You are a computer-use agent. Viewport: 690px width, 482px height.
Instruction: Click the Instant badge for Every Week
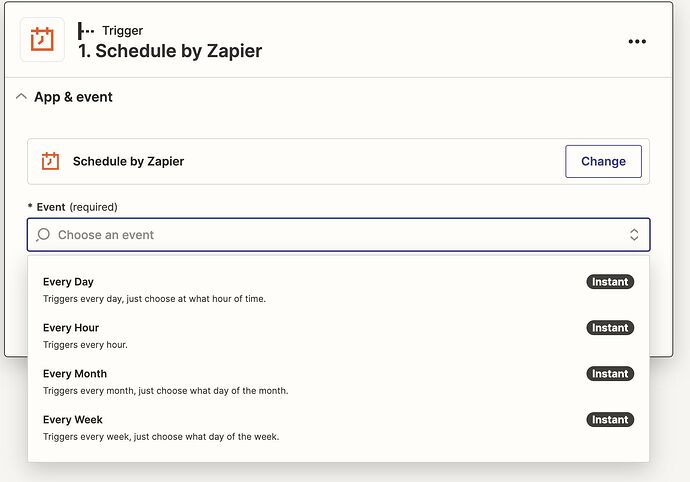(x=610, y=419)
